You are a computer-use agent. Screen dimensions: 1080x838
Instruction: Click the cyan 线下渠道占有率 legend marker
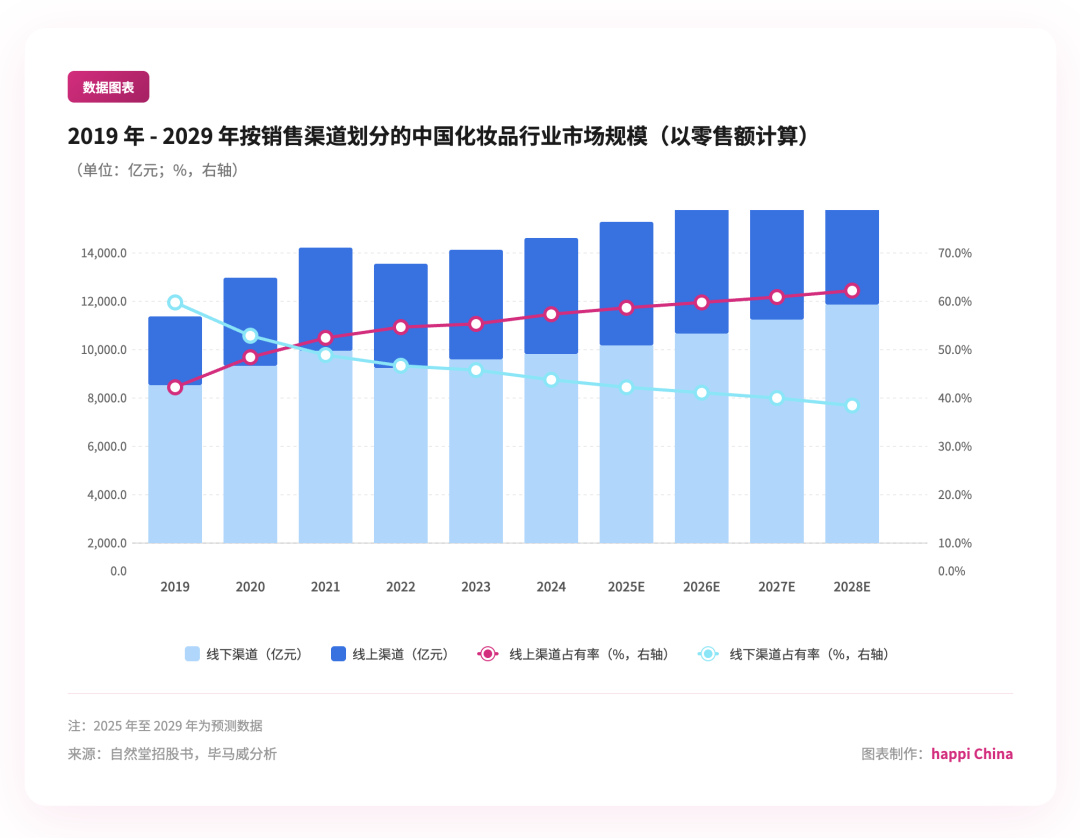(x=707, y=654)
